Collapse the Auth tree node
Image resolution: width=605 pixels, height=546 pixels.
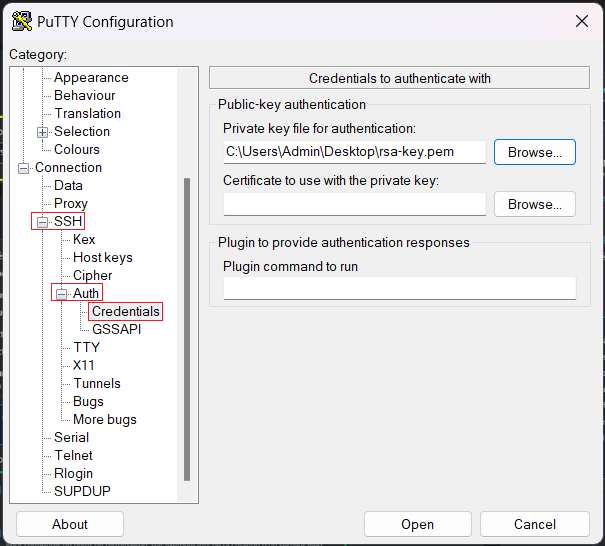[61, 294]
